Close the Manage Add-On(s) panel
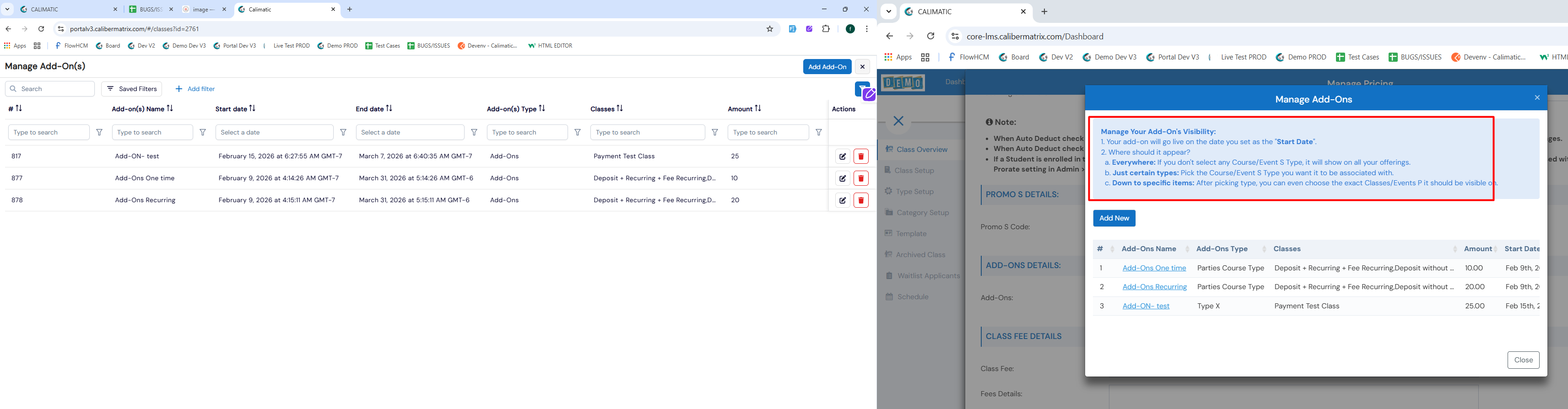 coord(862,67)
